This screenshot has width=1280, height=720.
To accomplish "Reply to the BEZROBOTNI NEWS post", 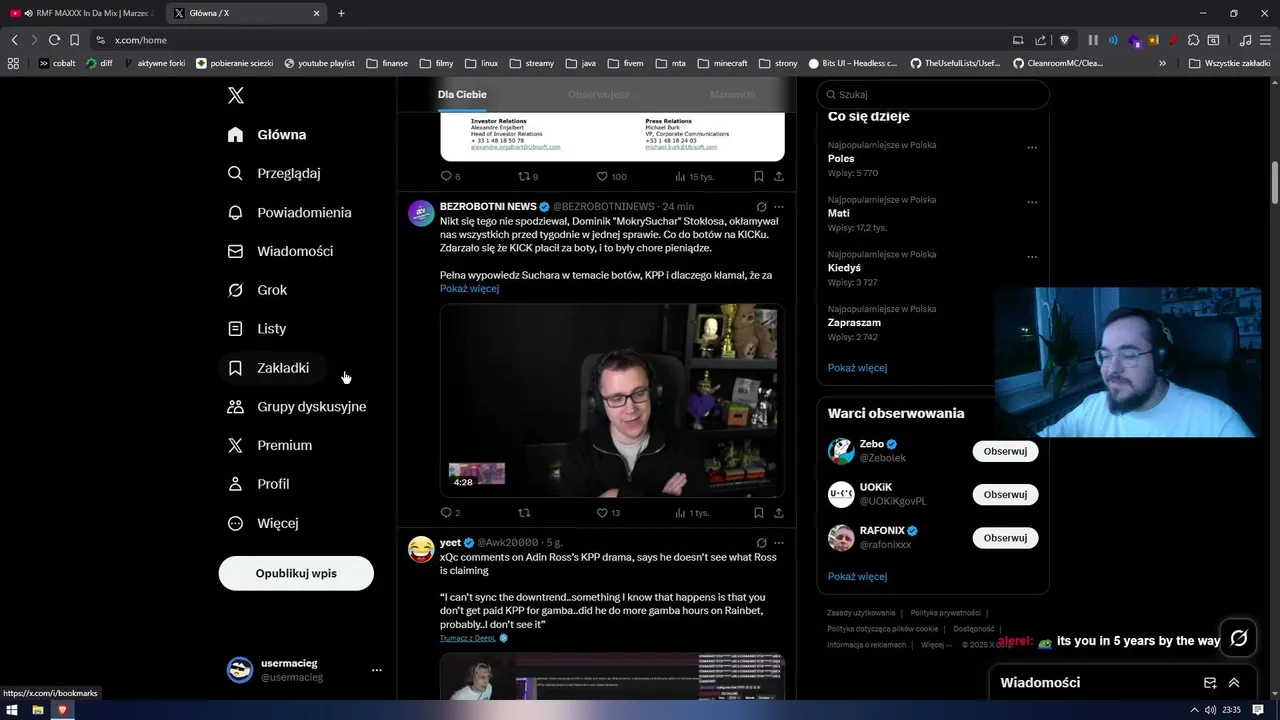I will [x=447, y=513].
